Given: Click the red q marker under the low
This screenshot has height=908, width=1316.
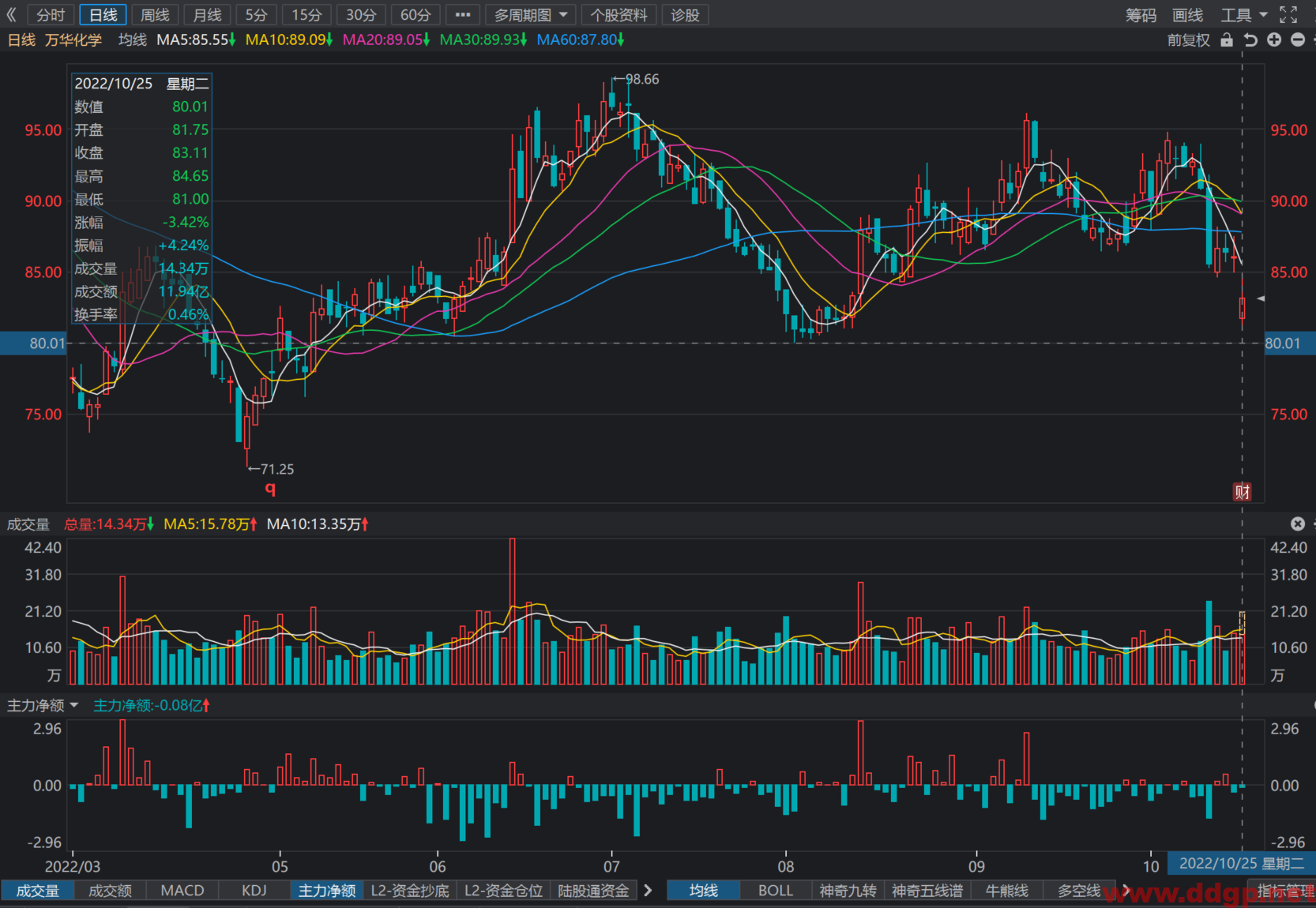Looking at the screenshot, I should point(270,488).
